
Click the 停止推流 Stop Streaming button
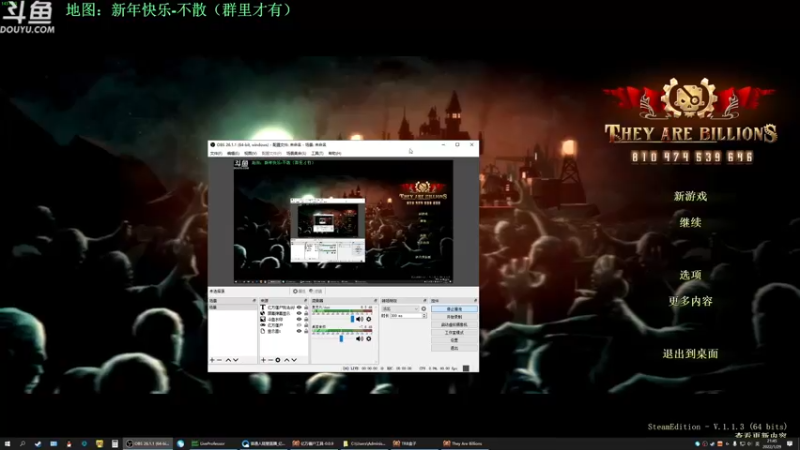(x=454, y=309)
